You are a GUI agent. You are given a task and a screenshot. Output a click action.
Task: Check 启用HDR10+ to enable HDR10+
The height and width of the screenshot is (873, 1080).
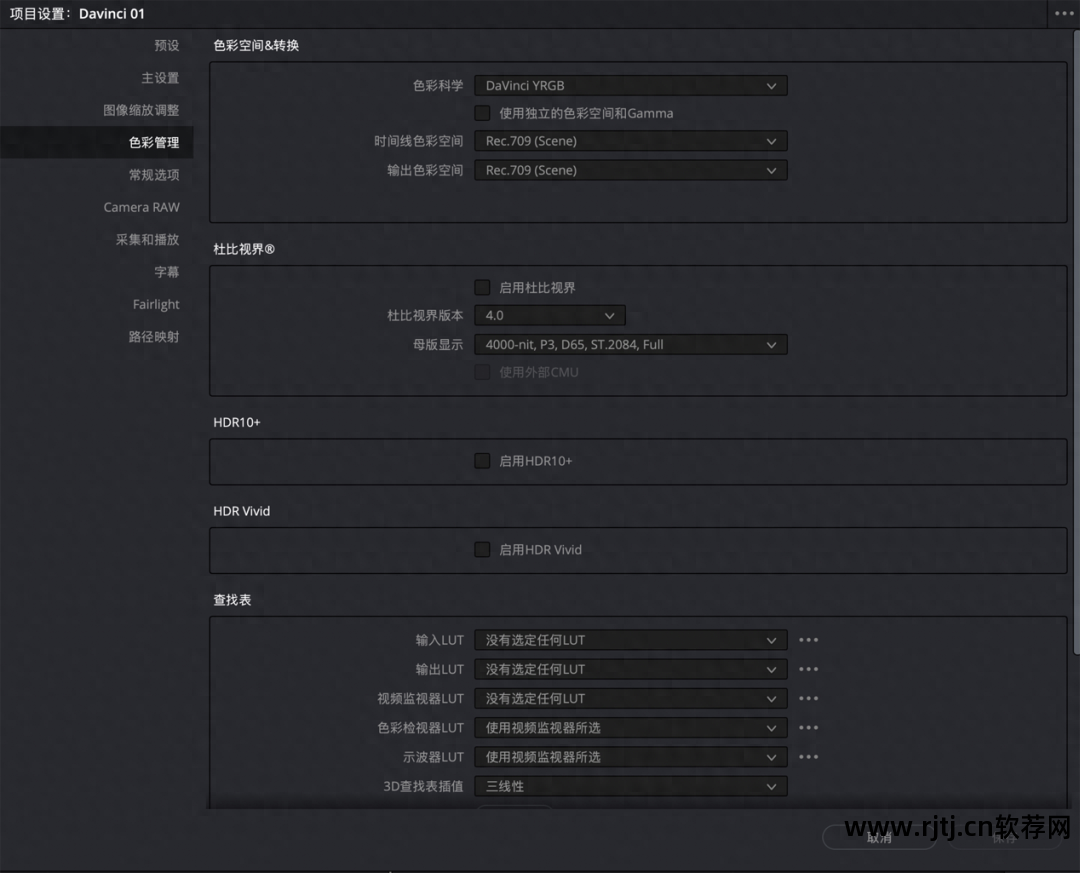[482, 461]
